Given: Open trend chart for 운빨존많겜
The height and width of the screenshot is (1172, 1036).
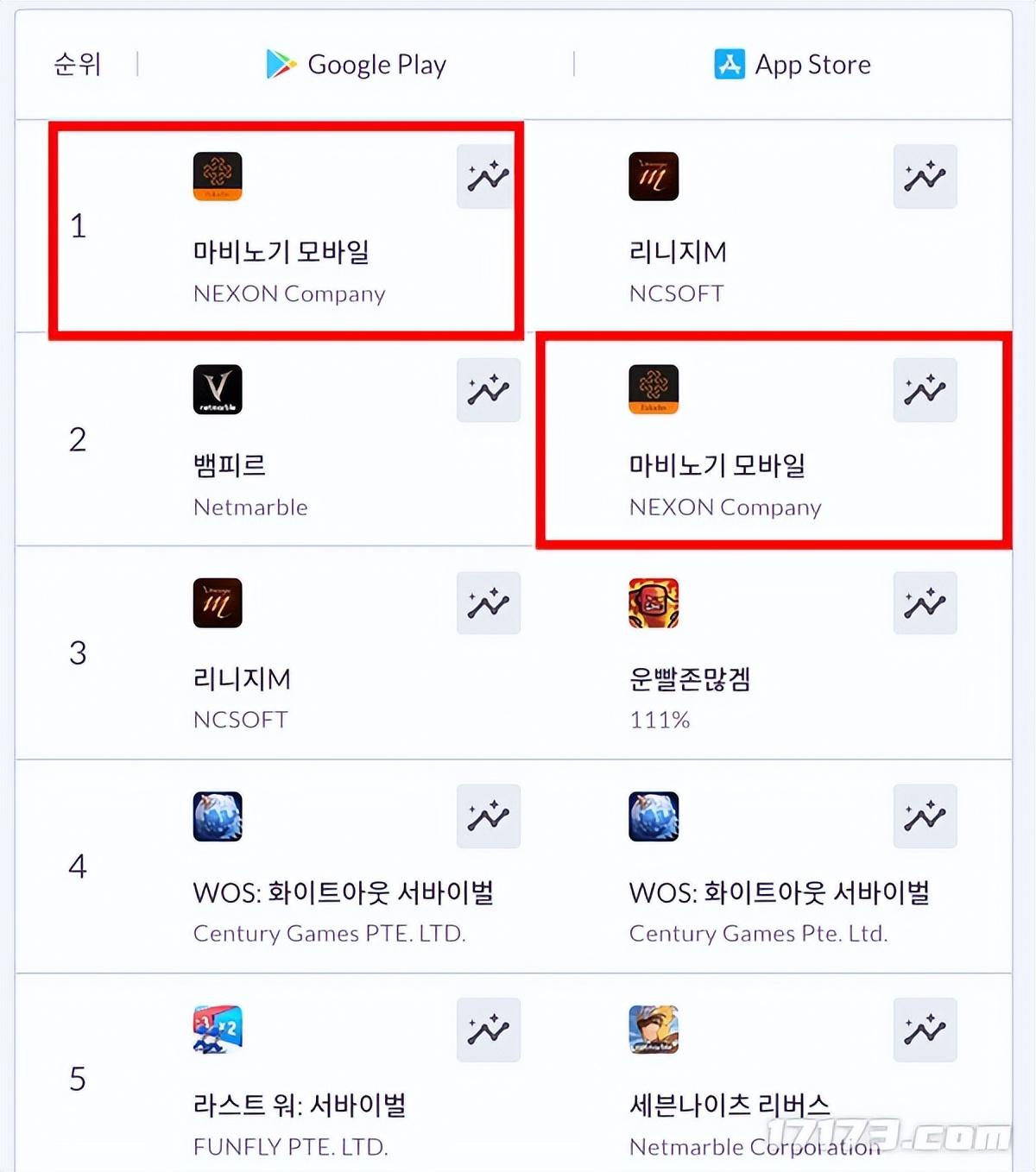Looking at the screenshot, I should [925, 603].
